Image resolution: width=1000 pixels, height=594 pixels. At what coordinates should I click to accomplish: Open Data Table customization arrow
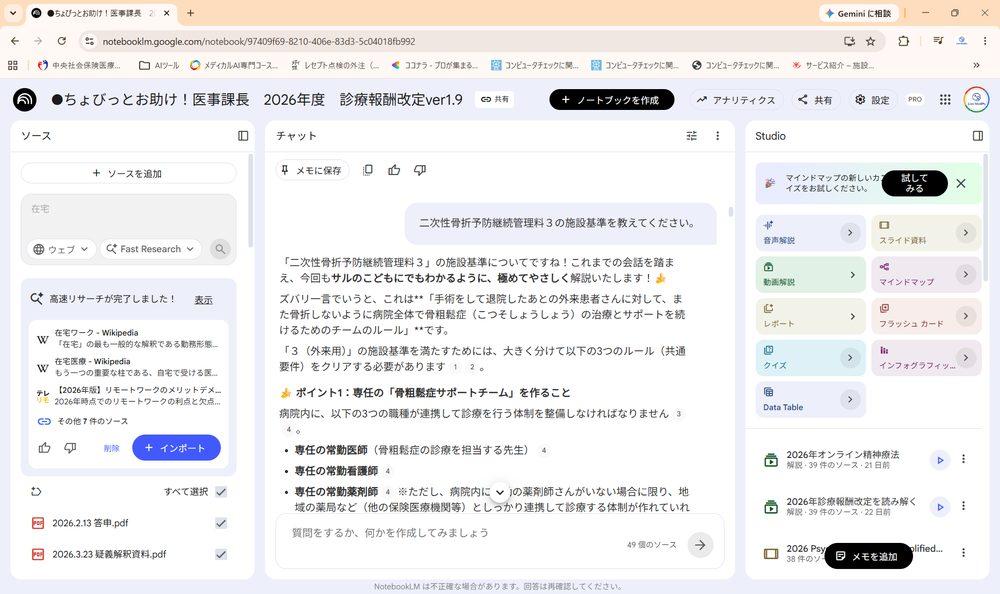click(849, 399)
